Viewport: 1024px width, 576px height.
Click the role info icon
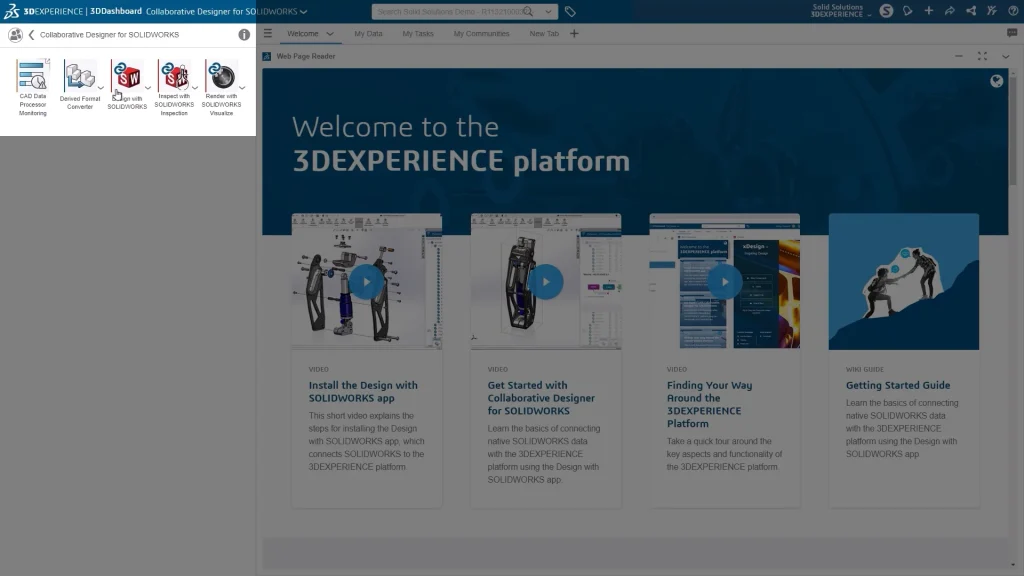[x=244, y=35]
